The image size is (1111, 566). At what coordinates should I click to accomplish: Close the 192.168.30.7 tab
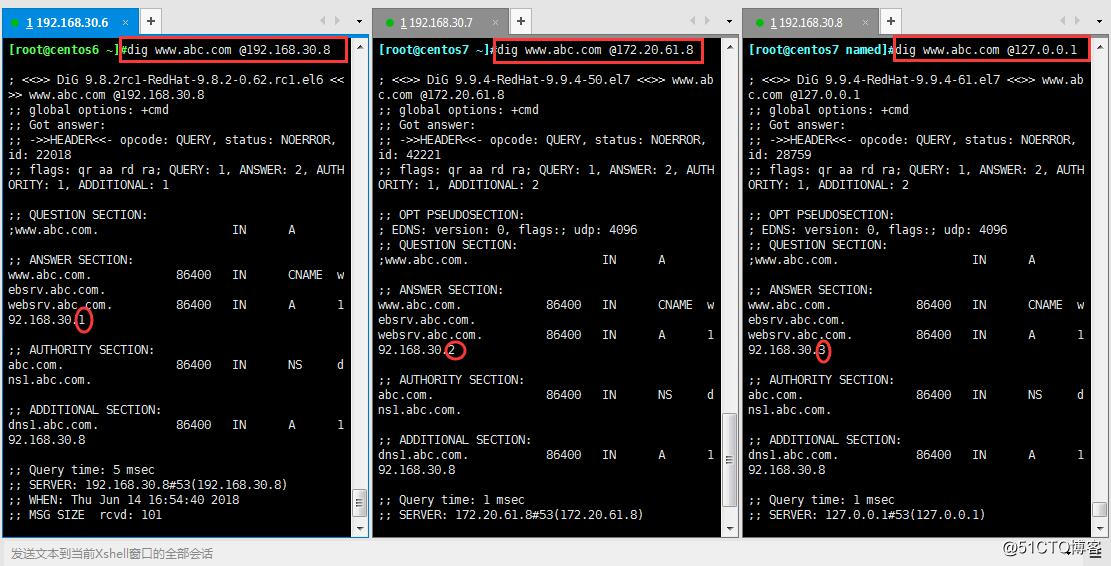495,23
